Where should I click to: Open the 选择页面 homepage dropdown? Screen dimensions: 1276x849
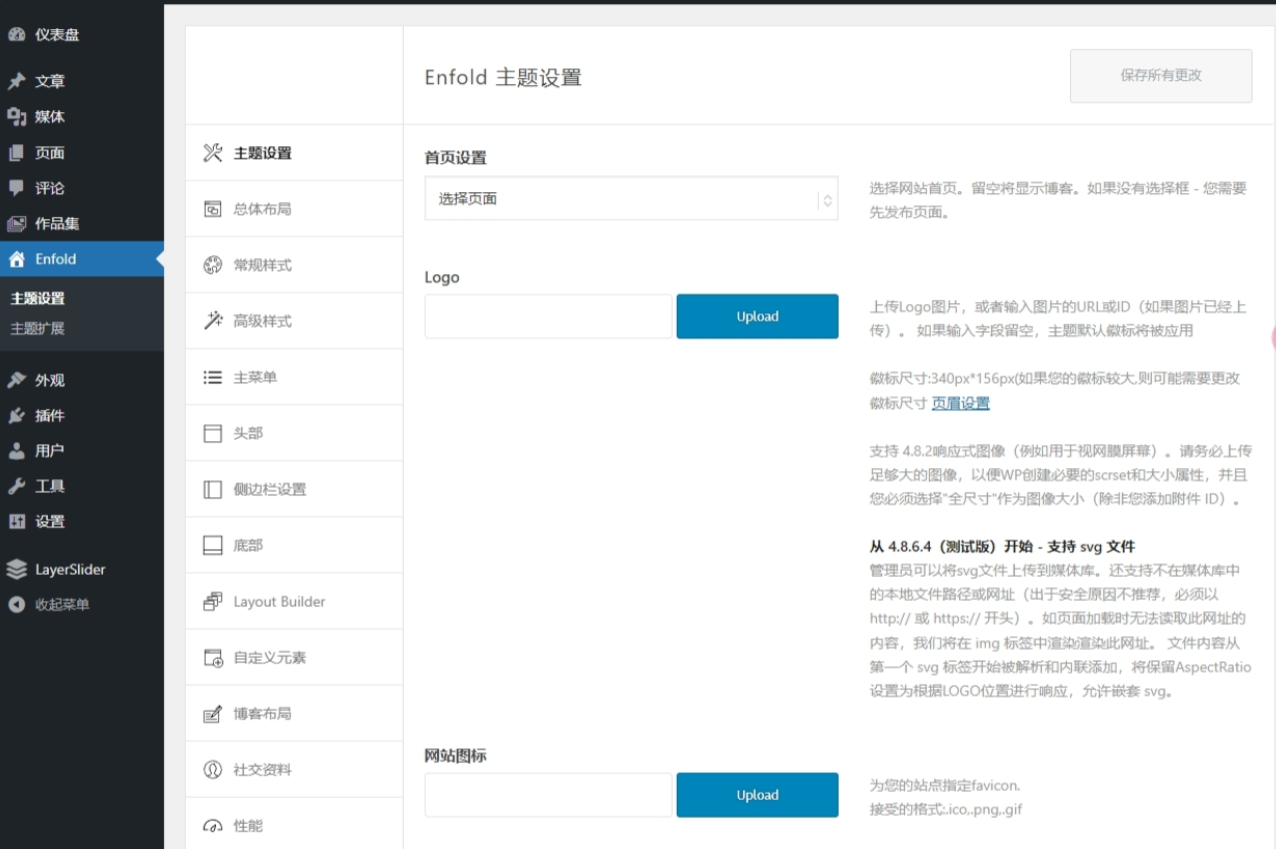point(631,199)
